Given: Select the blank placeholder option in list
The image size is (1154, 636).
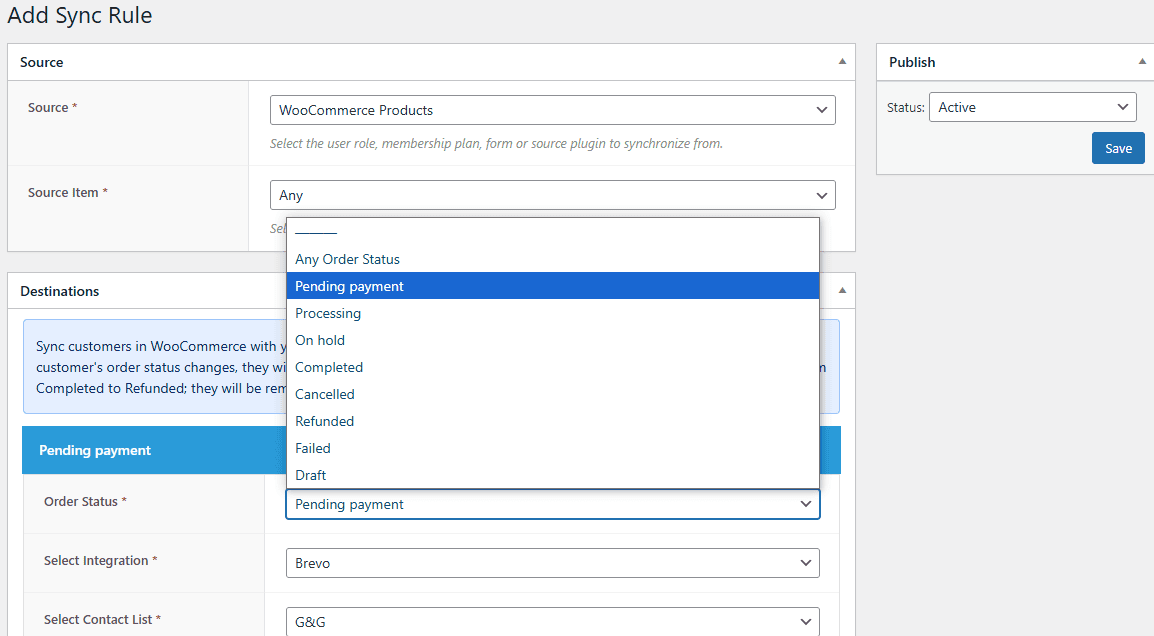Looking at the screenshot, I should coord(552,232).
